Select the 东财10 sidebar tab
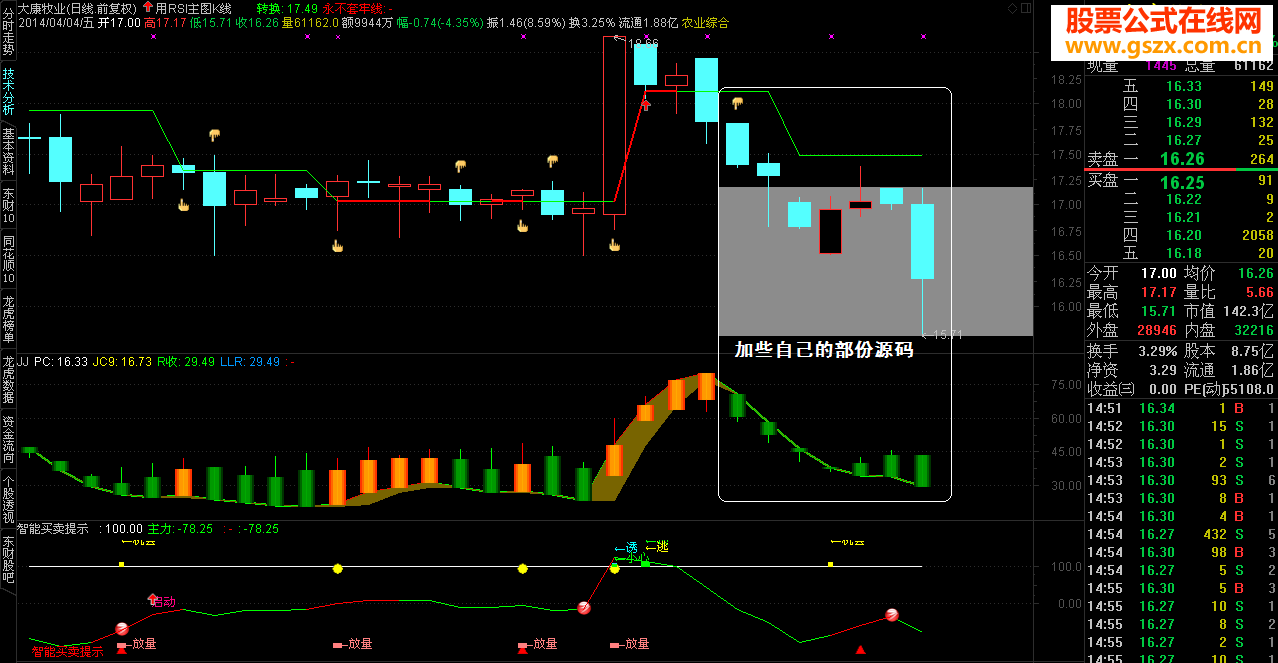The image size is (1278, 663). (8, 205)
